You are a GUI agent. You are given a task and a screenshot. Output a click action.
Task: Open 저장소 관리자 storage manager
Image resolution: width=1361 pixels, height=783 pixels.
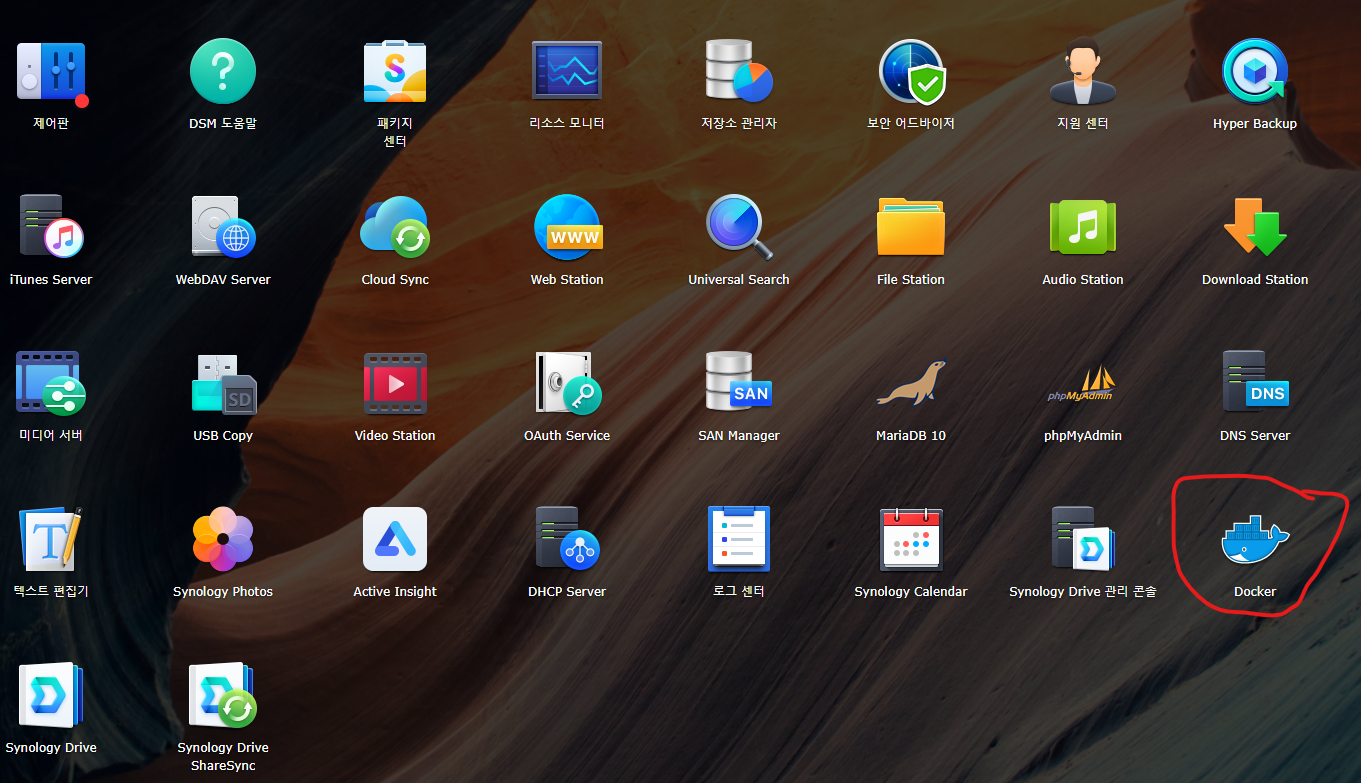tap(739, 70)
